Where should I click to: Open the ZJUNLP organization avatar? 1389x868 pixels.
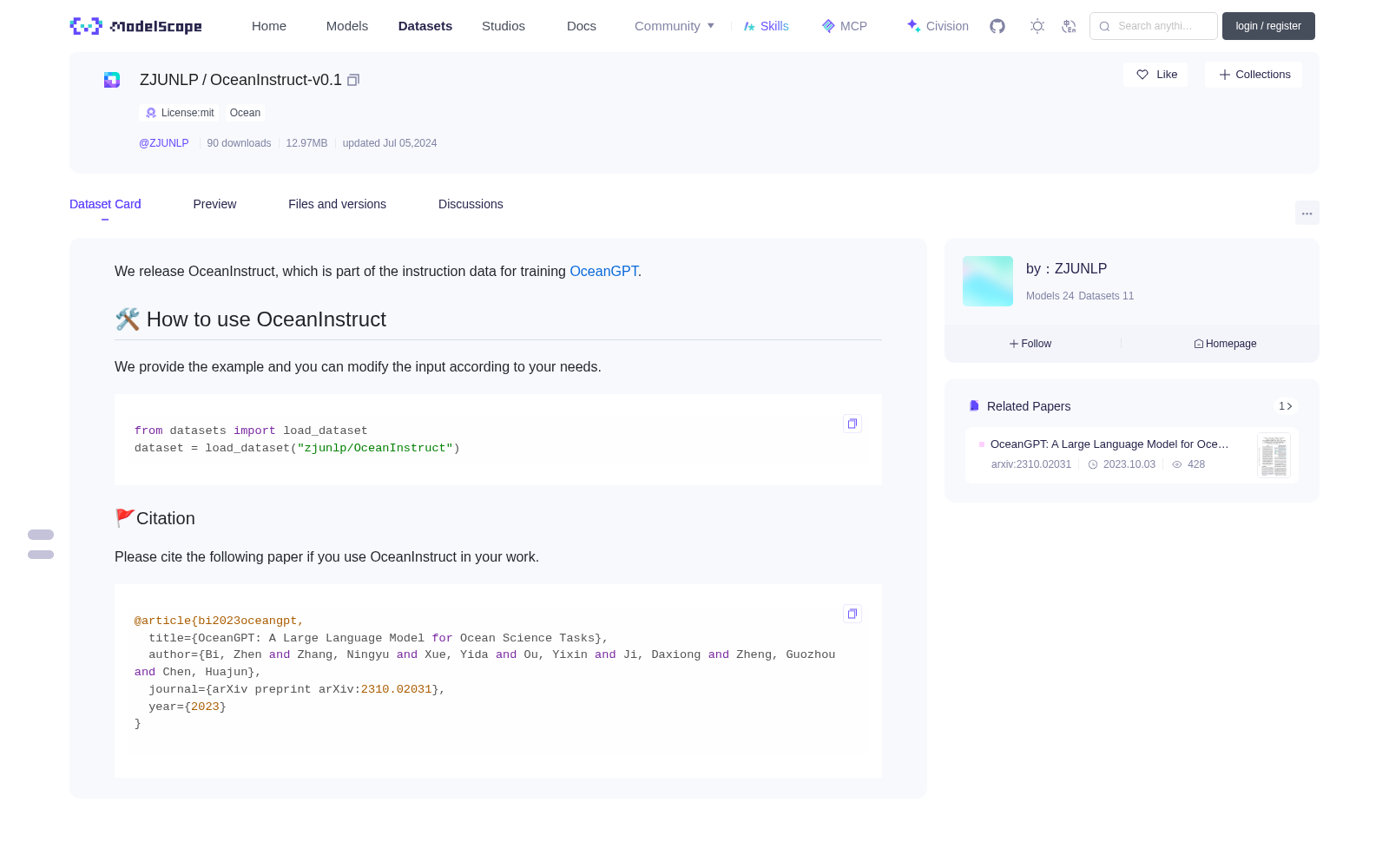coord(988,281)
